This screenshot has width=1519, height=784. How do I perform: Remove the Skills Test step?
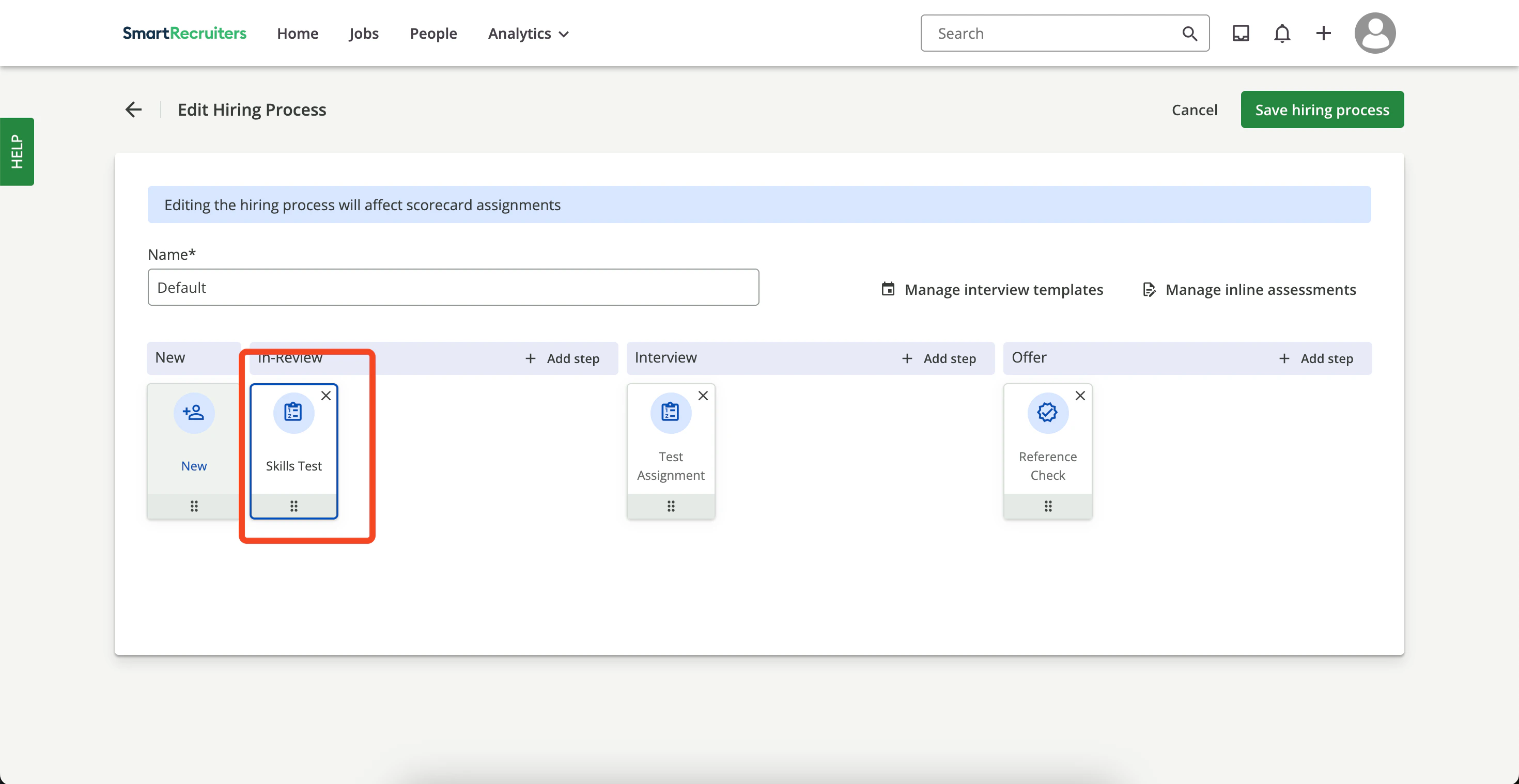coord(326,396)
